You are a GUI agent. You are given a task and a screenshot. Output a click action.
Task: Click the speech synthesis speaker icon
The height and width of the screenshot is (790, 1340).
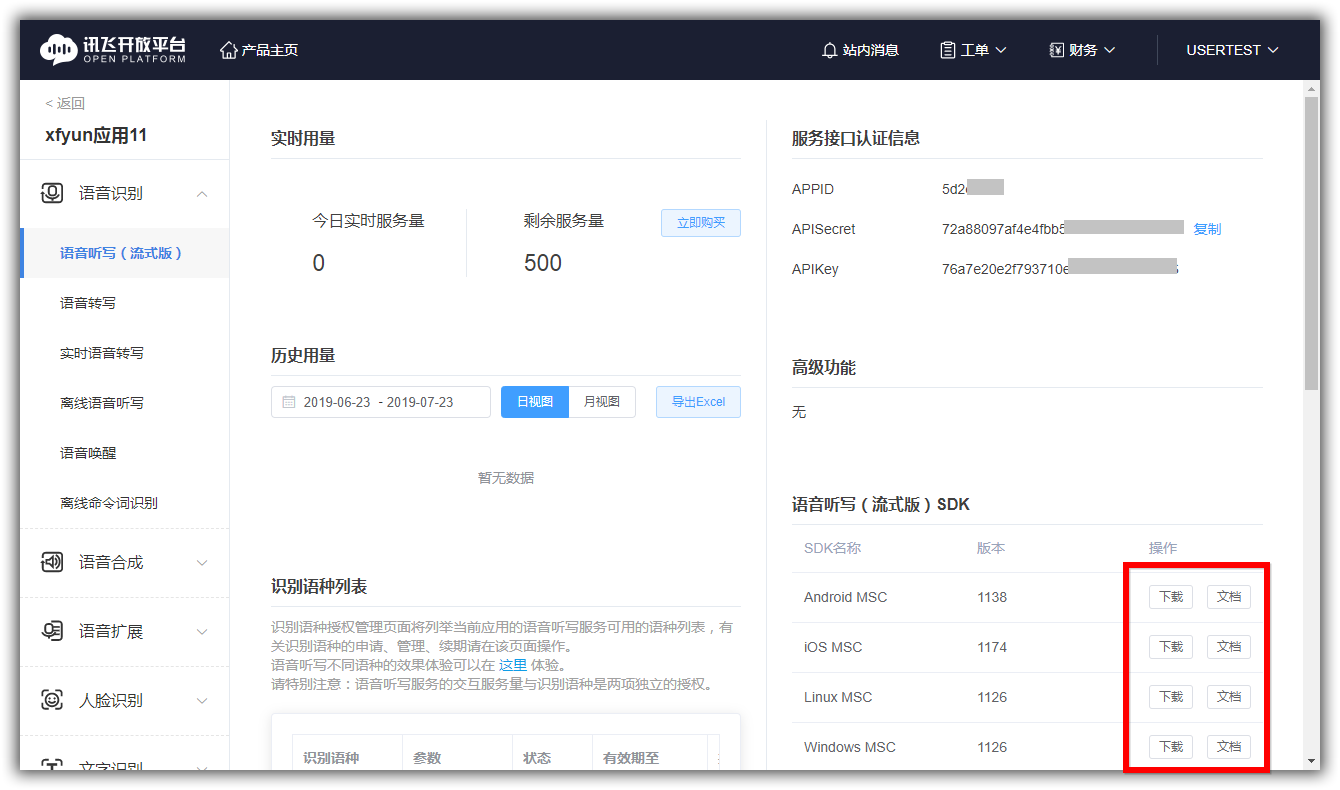pyautogui.click(x=52, y=562)
